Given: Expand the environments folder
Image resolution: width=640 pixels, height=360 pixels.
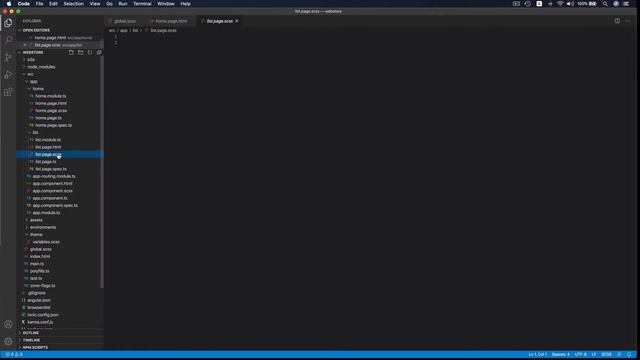Looking at the screenshot, I should pos(43,227).
